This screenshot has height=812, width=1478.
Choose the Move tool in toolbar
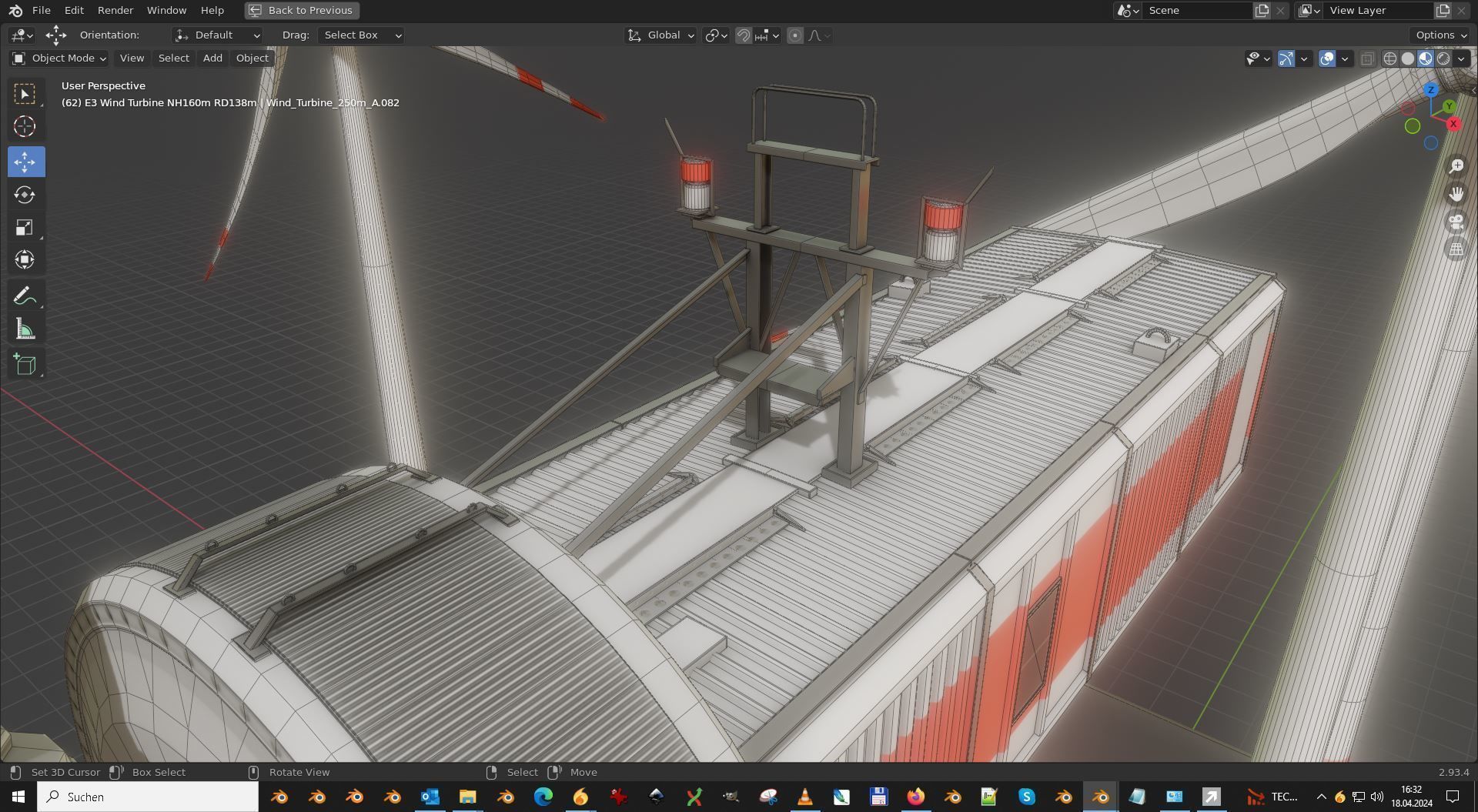[25, 162]
